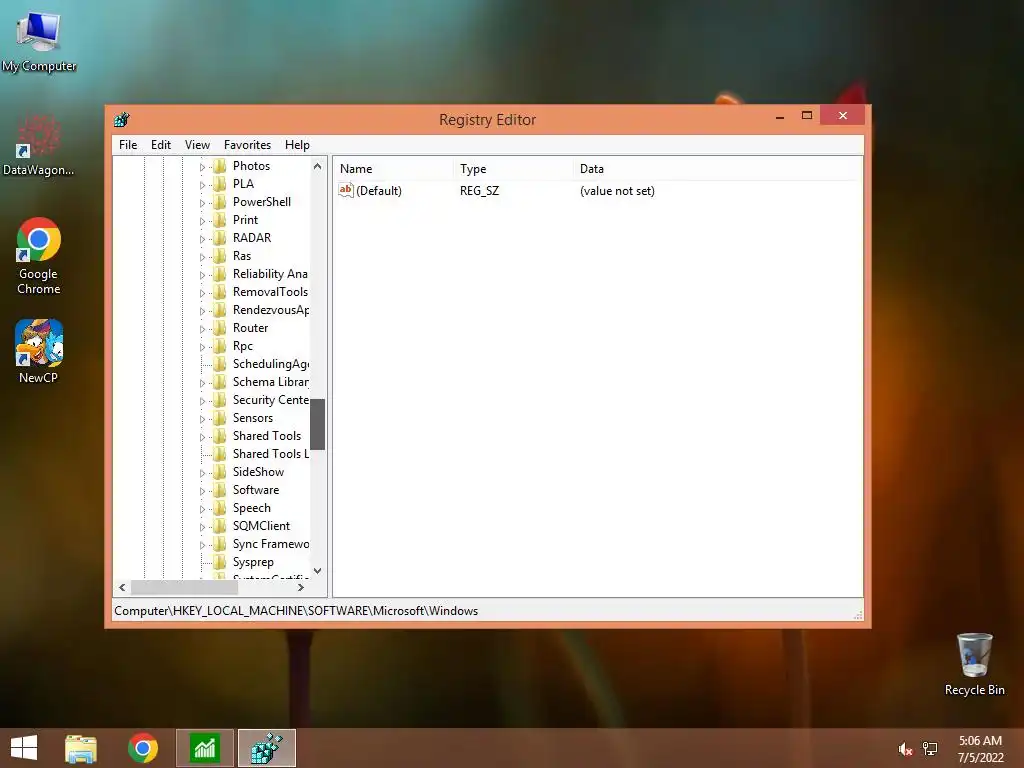Screen dimensions: 1024x768
Task: Open Chrome from the taskbar
Action: (143, 748)
